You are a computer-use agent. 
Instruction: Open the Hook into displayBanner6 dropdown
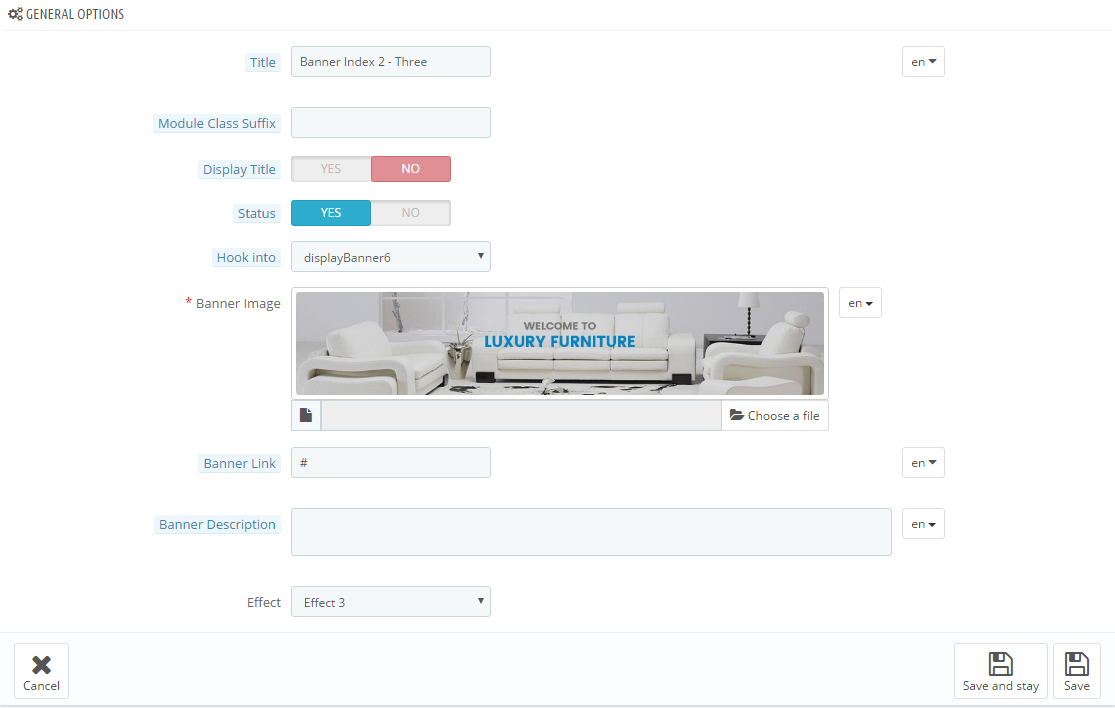click(x=390, y=257)
